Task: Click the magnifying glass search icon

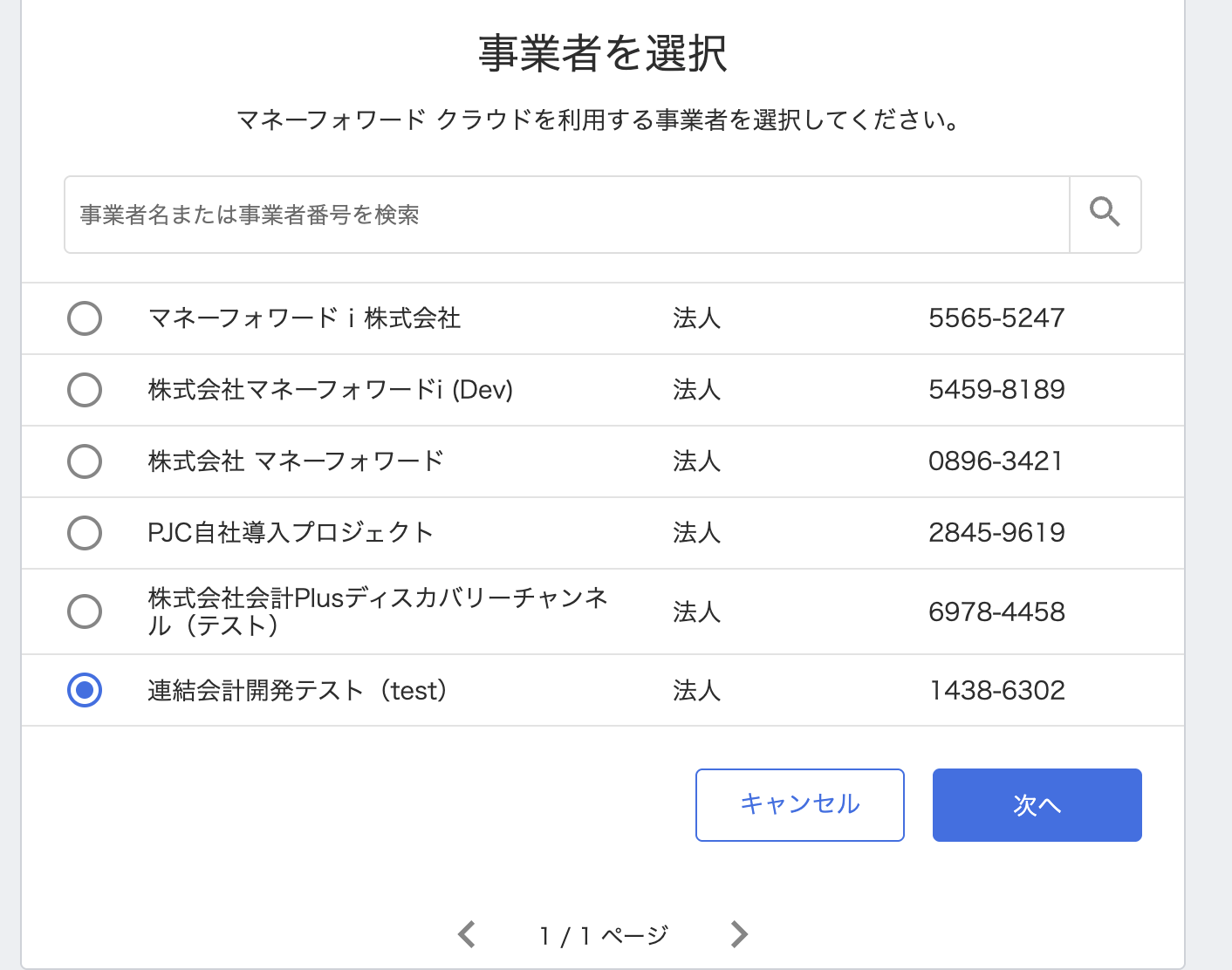Action: pos(1105,214)
